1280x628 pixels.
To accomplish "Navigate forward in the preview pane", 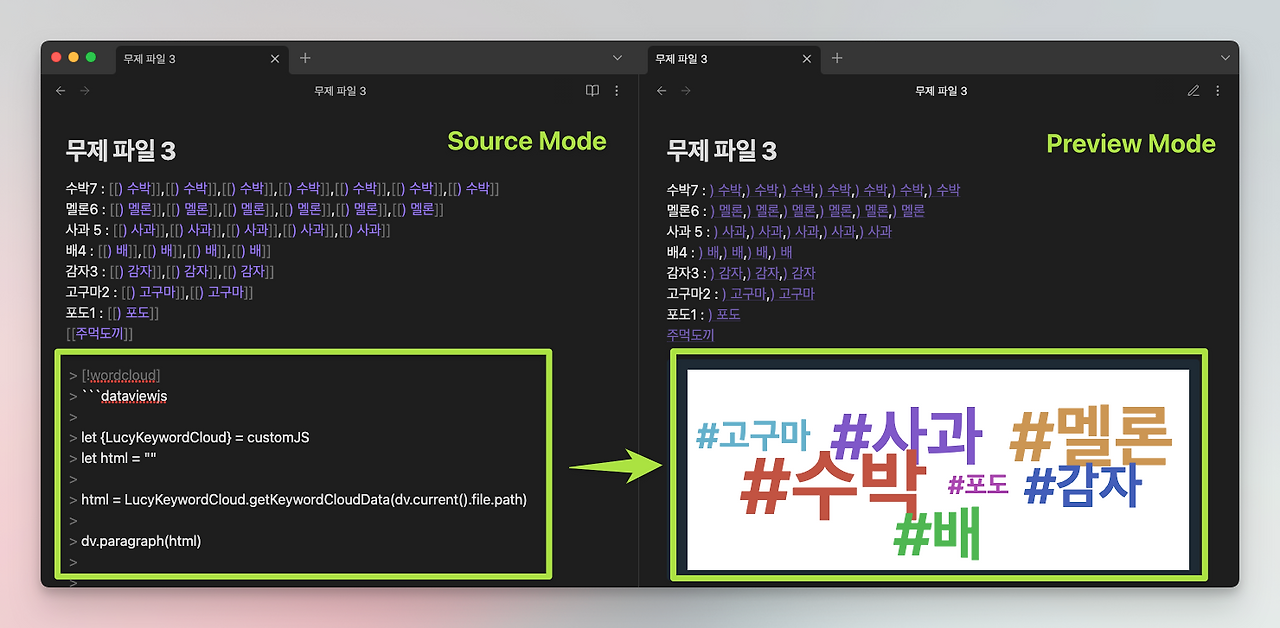I will pyautogui.click(x=686, y=91).
